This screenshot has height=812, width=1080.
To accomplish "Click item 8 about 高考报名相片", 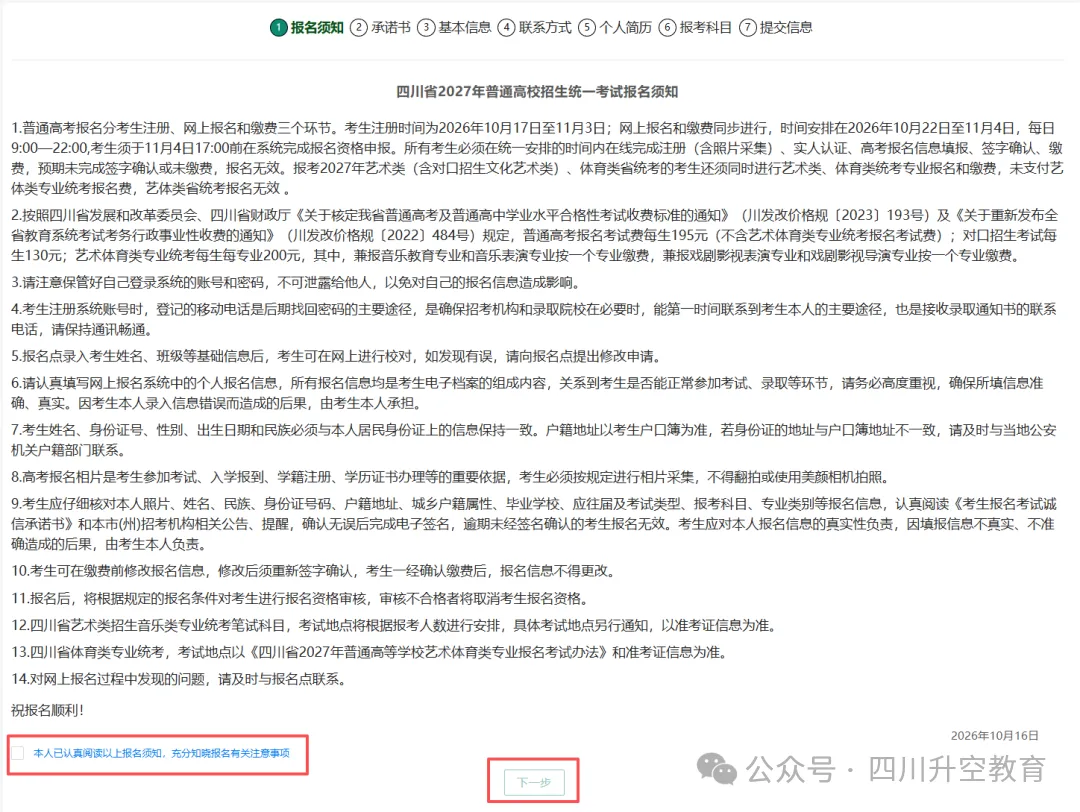I will (x=453, y=477).
